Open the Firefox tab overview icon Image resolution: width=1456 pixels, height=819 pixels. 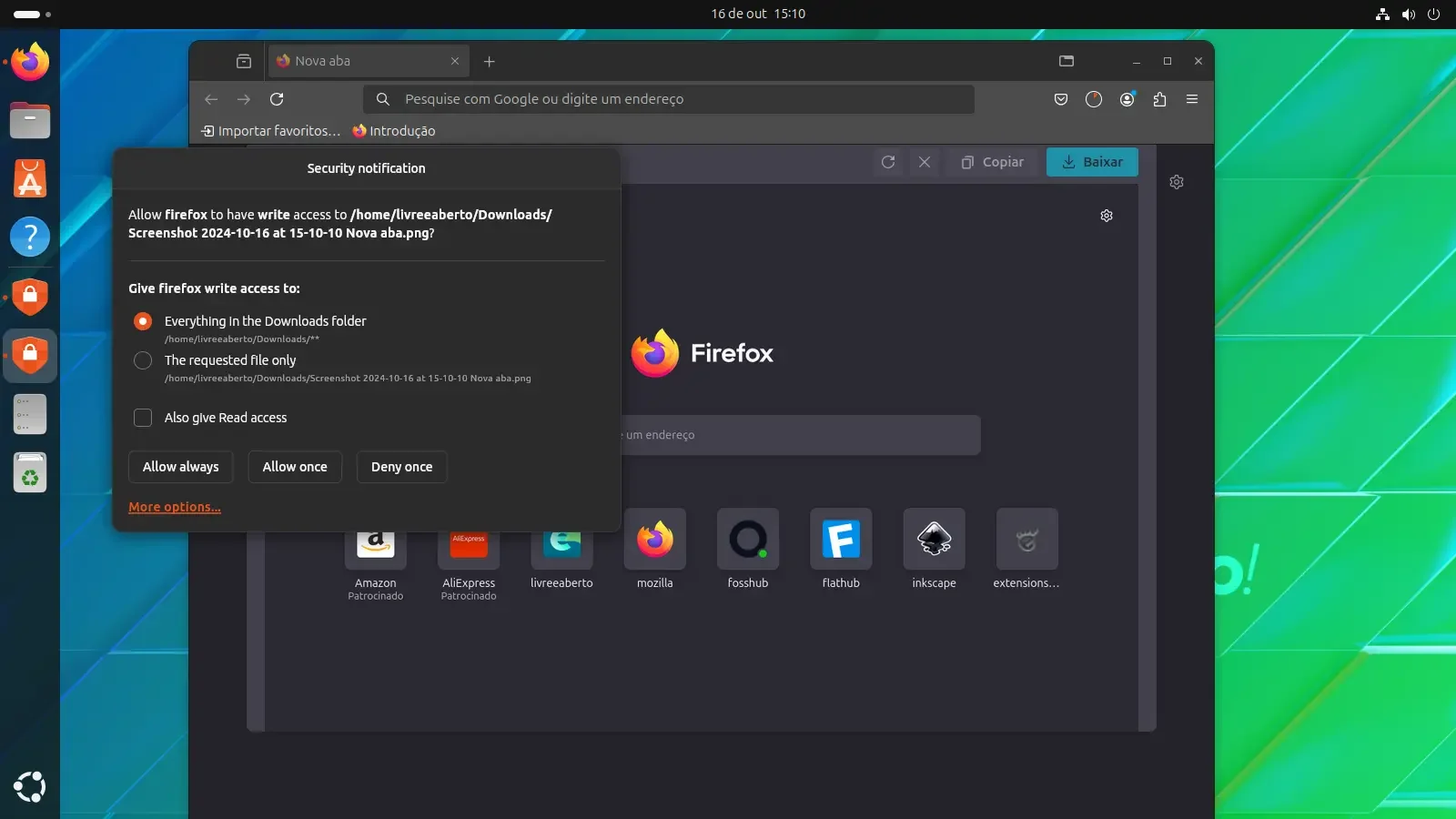pyautogui.click(x=244, y=61)
